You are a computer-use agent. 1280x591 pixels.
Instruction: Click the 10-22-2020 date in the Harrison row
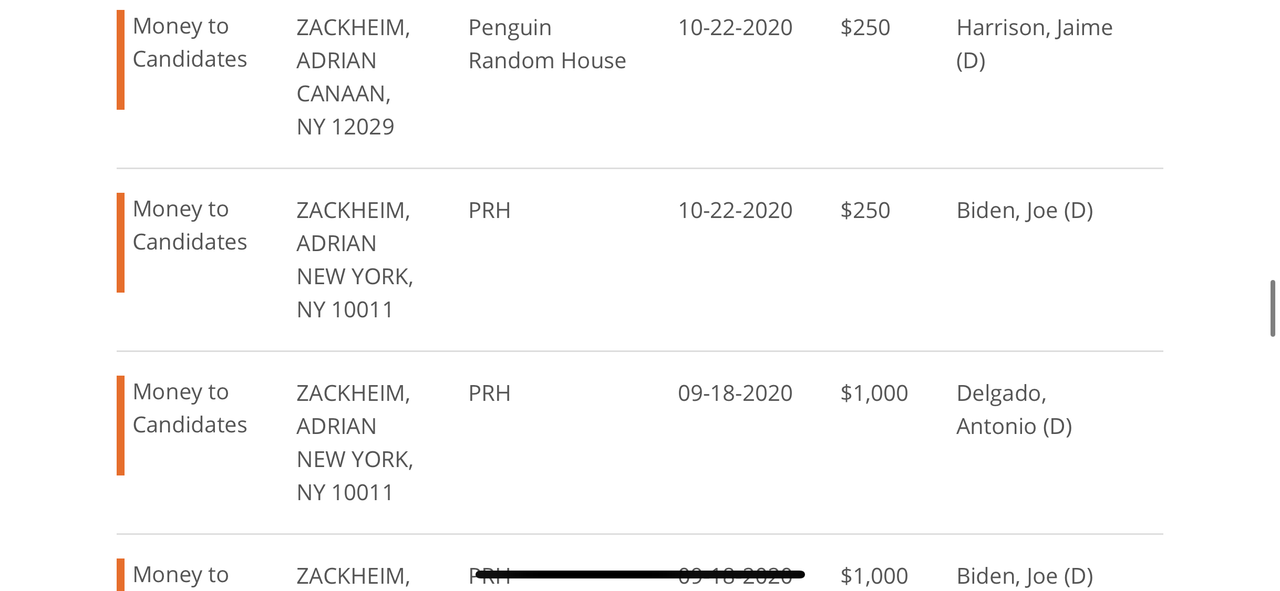(x=735, y=28)
